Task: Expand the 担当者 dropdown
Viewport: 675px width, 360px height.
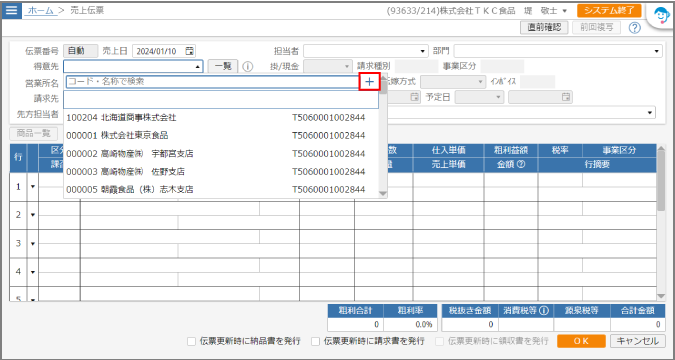Action: [x=423, y=51]
